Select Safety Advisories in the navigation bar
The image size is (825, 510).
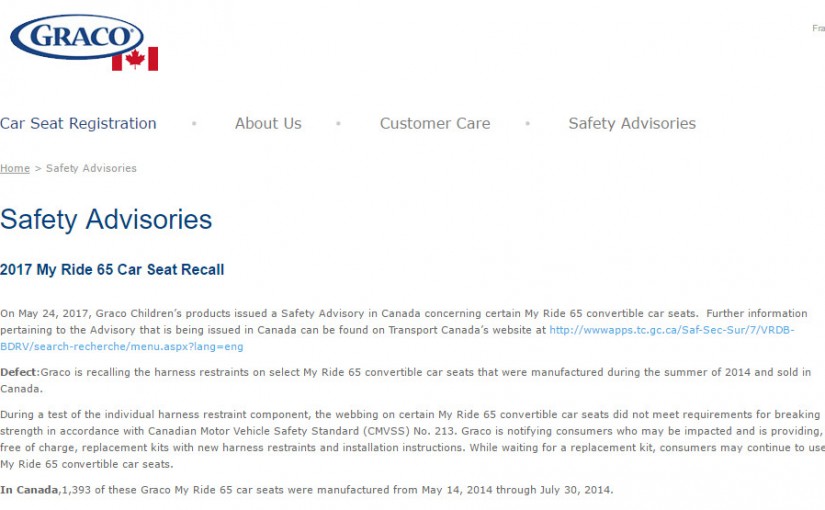click(x=632, y=124)
